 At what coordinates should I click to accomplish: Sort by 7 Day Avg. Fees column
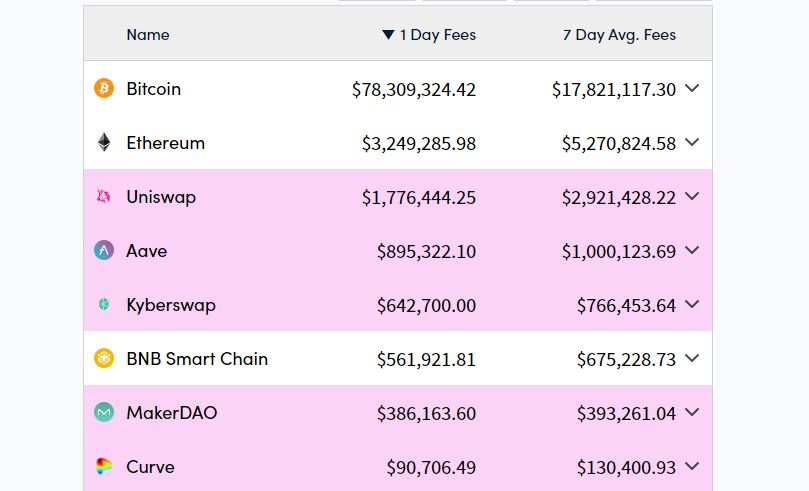[x=619, y=35]
